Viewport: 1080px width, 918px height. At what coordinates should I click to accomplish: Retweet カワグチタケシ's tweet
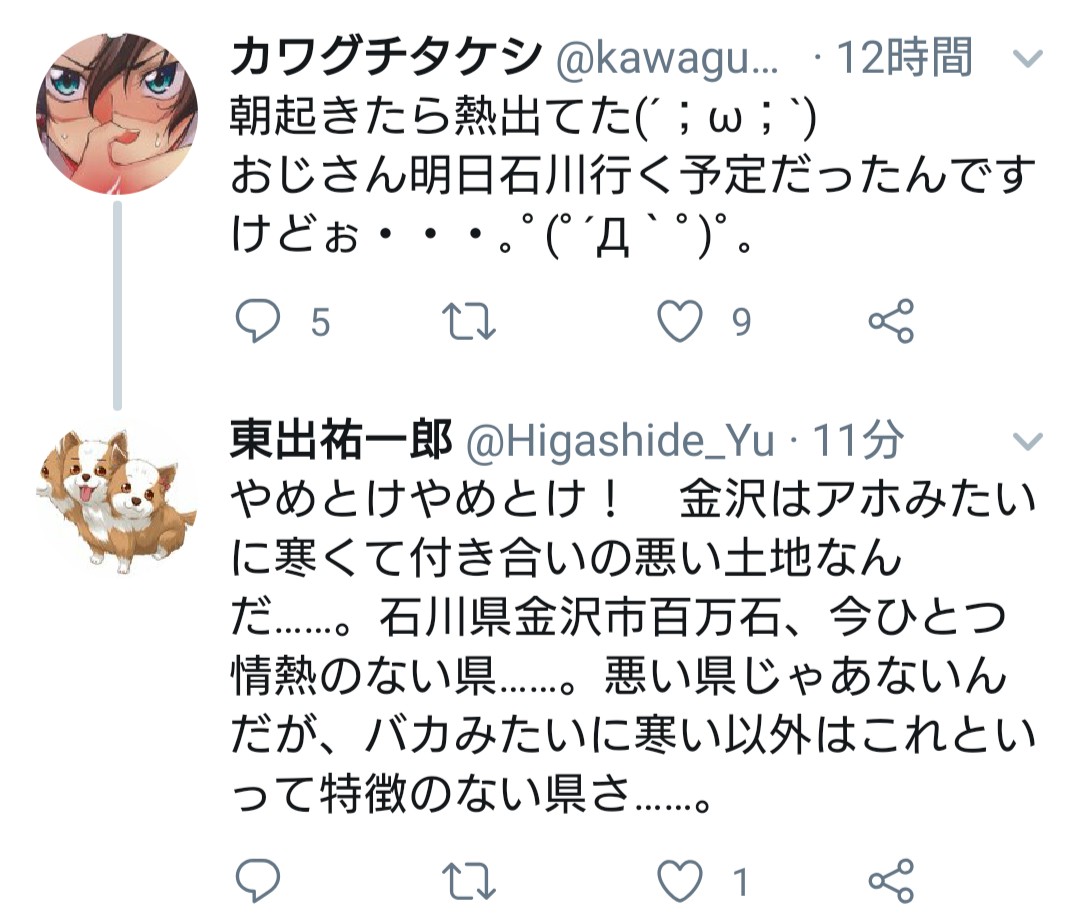[x=468, y=322]
